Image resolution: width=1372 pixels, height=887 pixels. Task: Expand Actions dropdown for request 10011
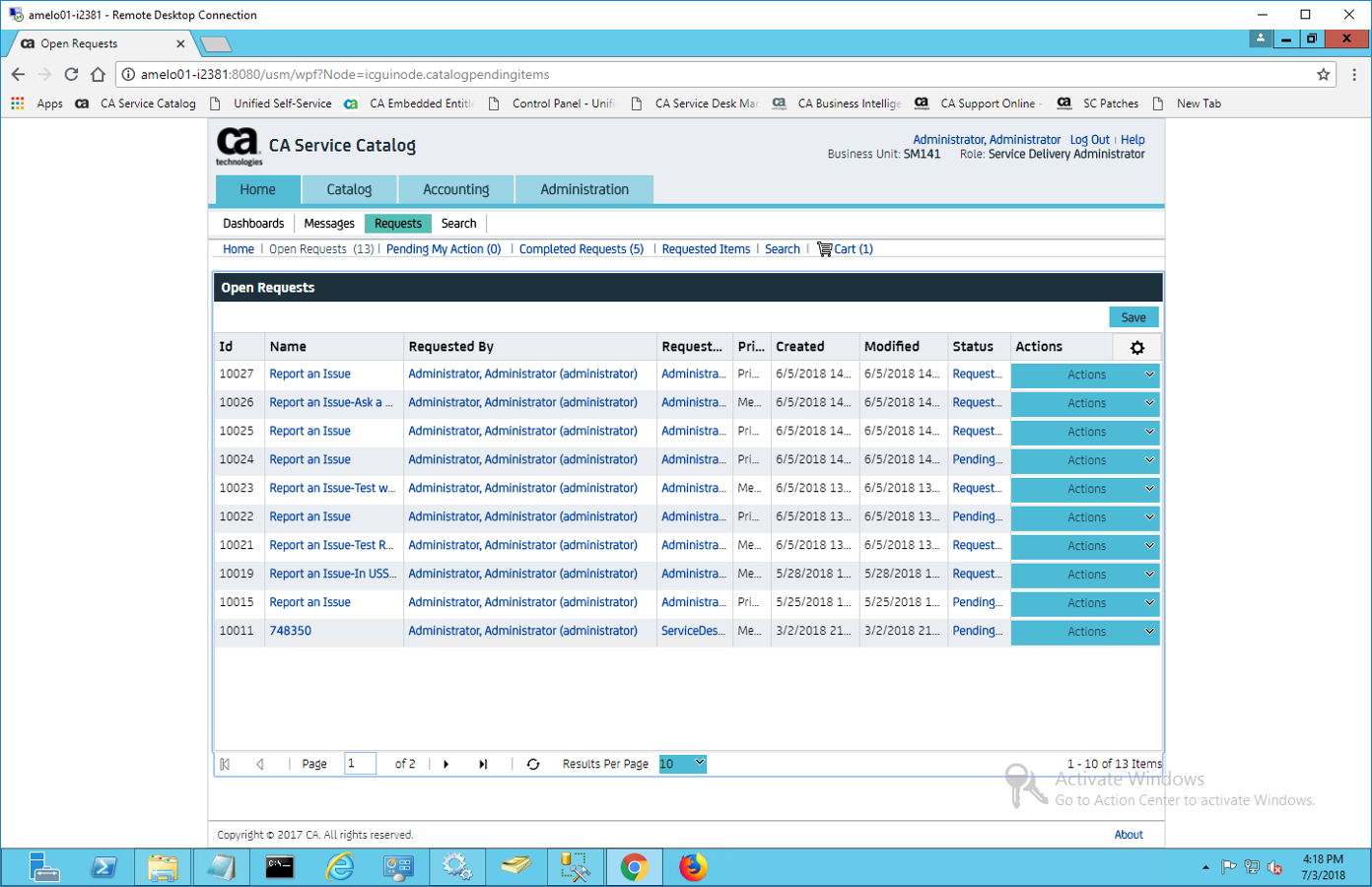1085,632
